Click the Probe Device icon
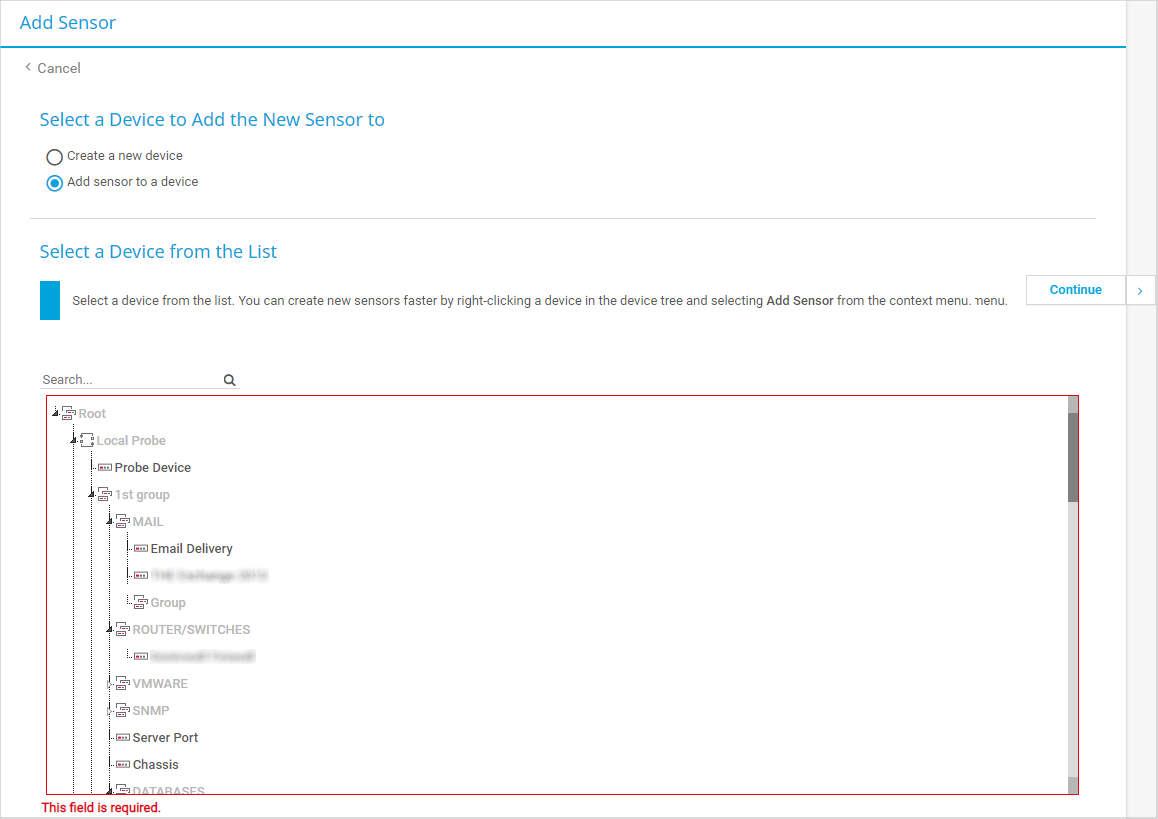This screenshot has height=819, width=1158. (105, 468)
